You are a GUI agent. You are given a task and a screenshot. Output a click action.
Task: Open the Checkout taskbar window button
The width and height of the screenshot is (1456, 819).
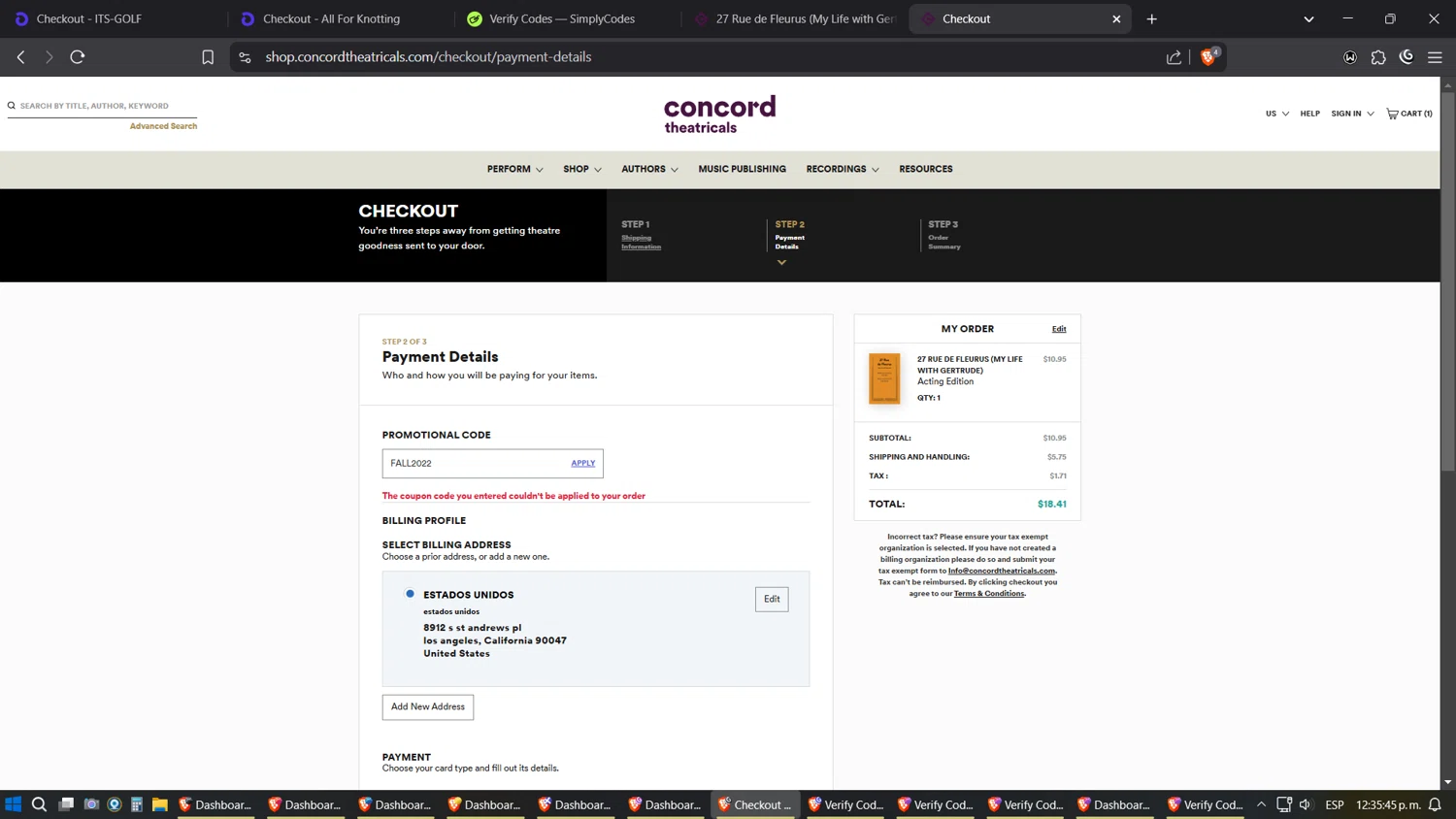click(755, 804)
